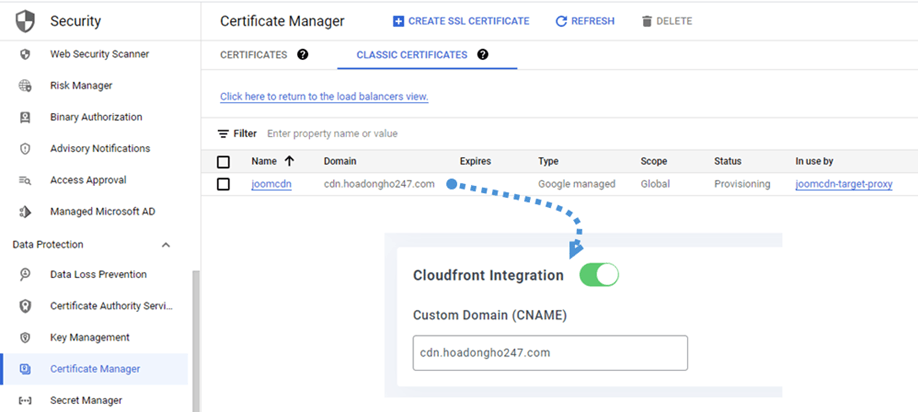Click the Binary Authorization icon

pos(25,117)
